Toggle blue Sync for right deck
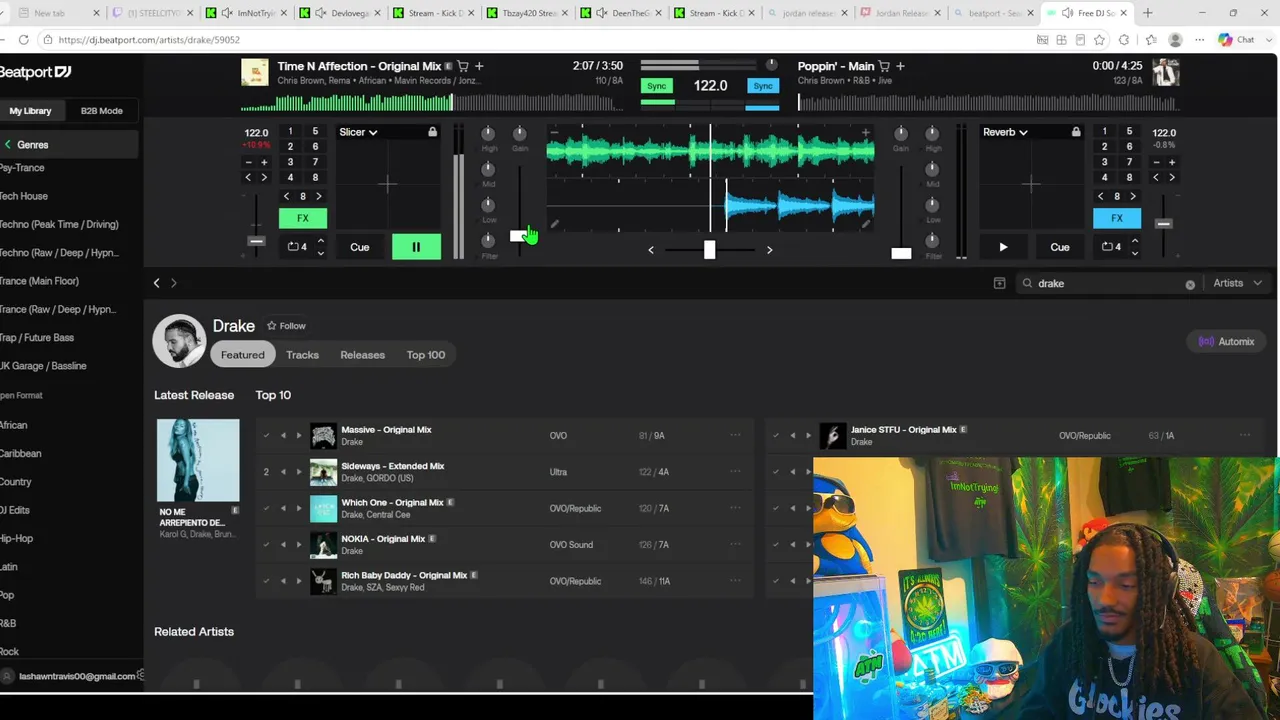Screen dimensions: 1280x720 point(763,86)
